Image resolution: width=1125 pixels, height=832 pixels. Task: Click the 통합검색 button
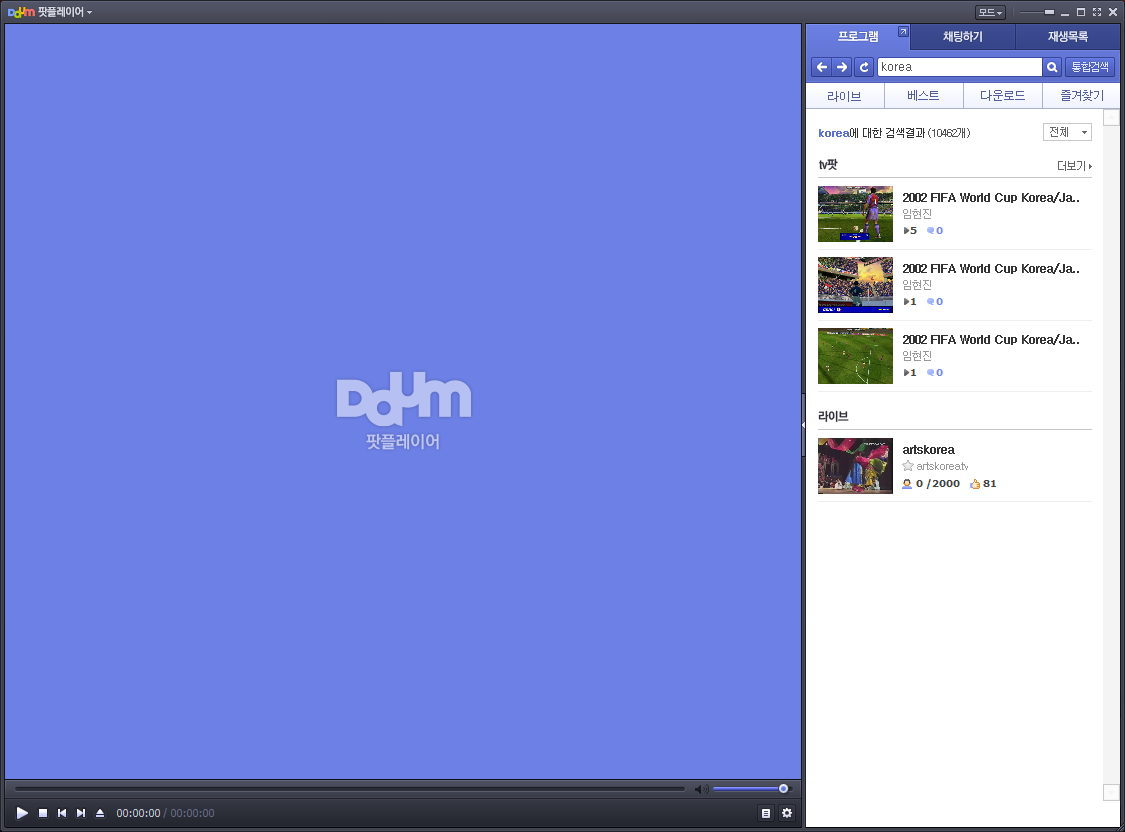pos(1090,67)
